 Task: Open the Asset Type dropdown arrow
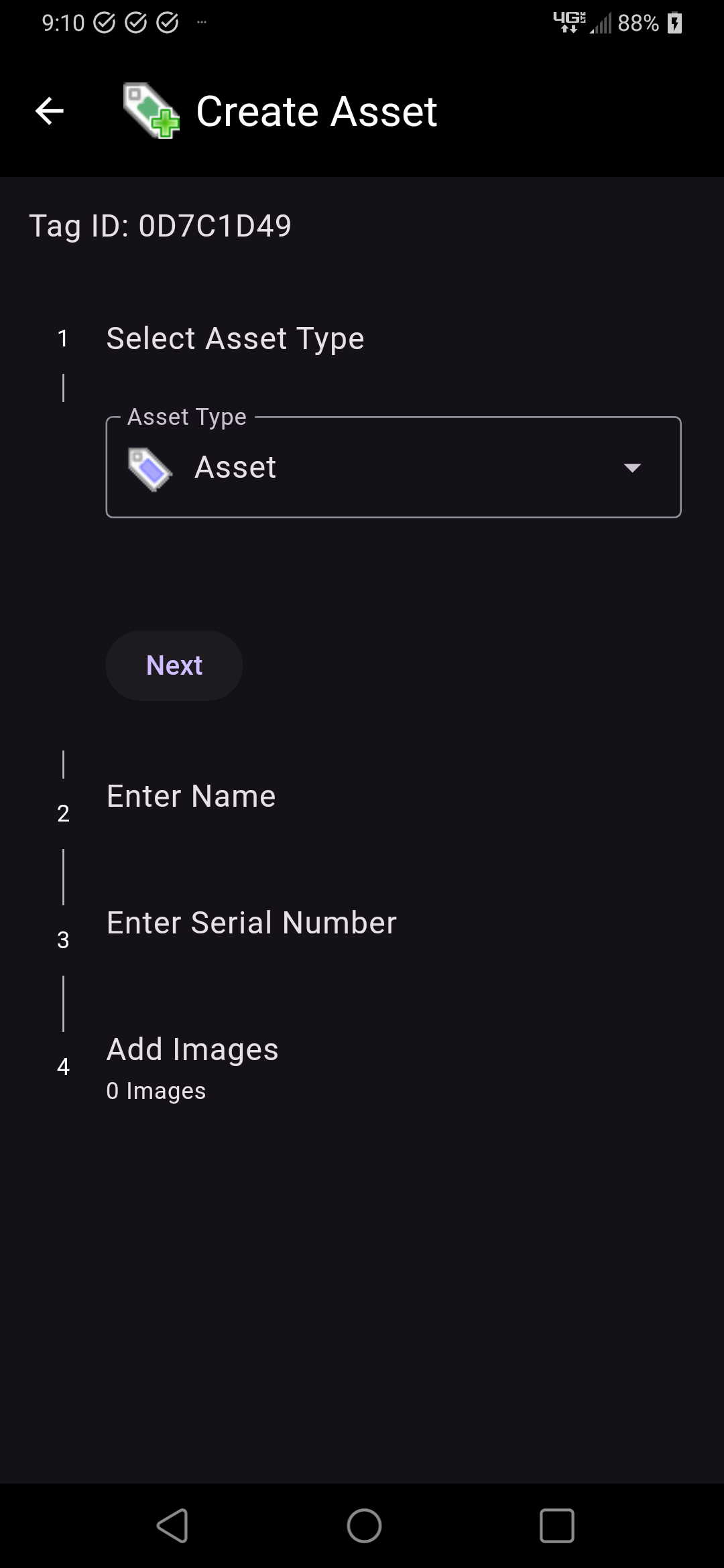click(x=632, y=468)
